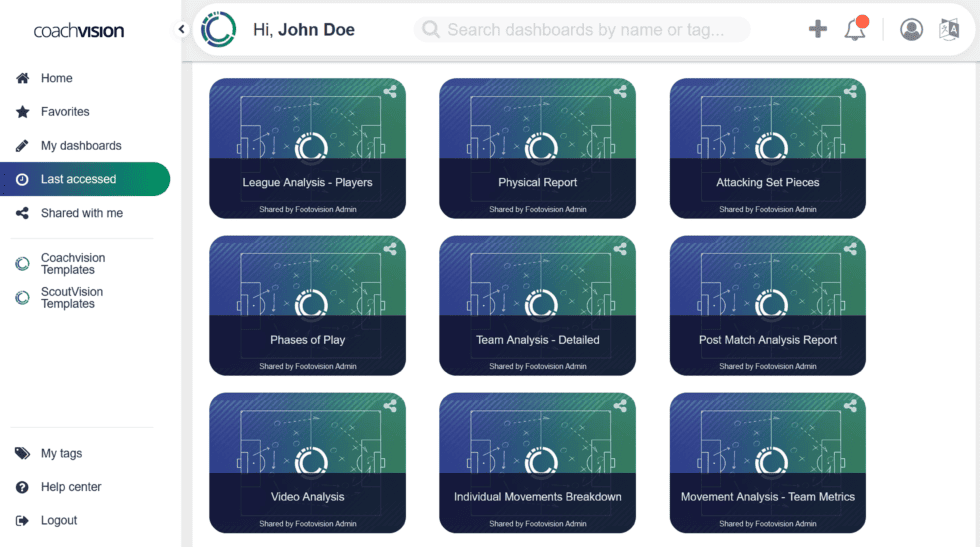Open My dashboards menu item

pyautogui.click(x=80, y=146)
